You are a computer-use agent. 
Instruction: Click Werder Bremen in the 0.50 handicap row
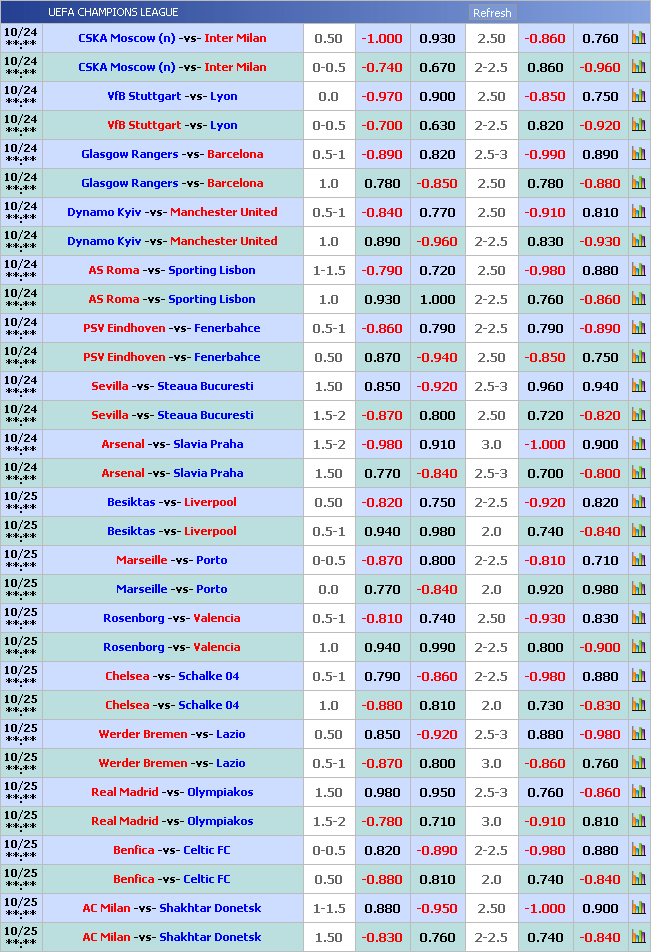click(142, 734)
